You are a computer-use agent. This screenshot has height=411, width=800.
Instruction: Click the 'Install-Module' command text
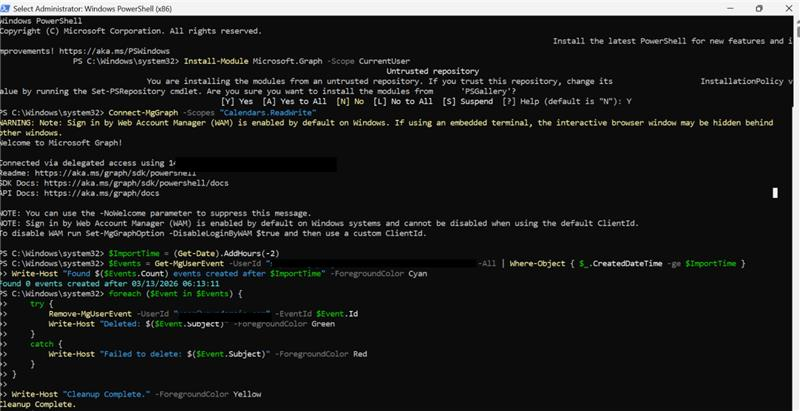pos(216,61)
